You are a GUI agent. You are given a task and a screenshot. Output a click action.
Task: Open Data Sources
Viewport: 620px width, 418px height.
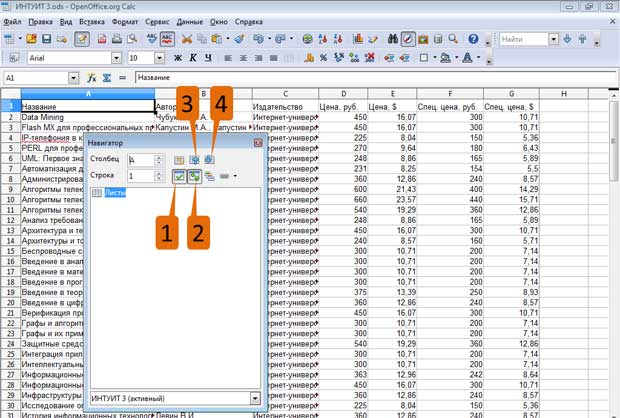click(438, 39)
